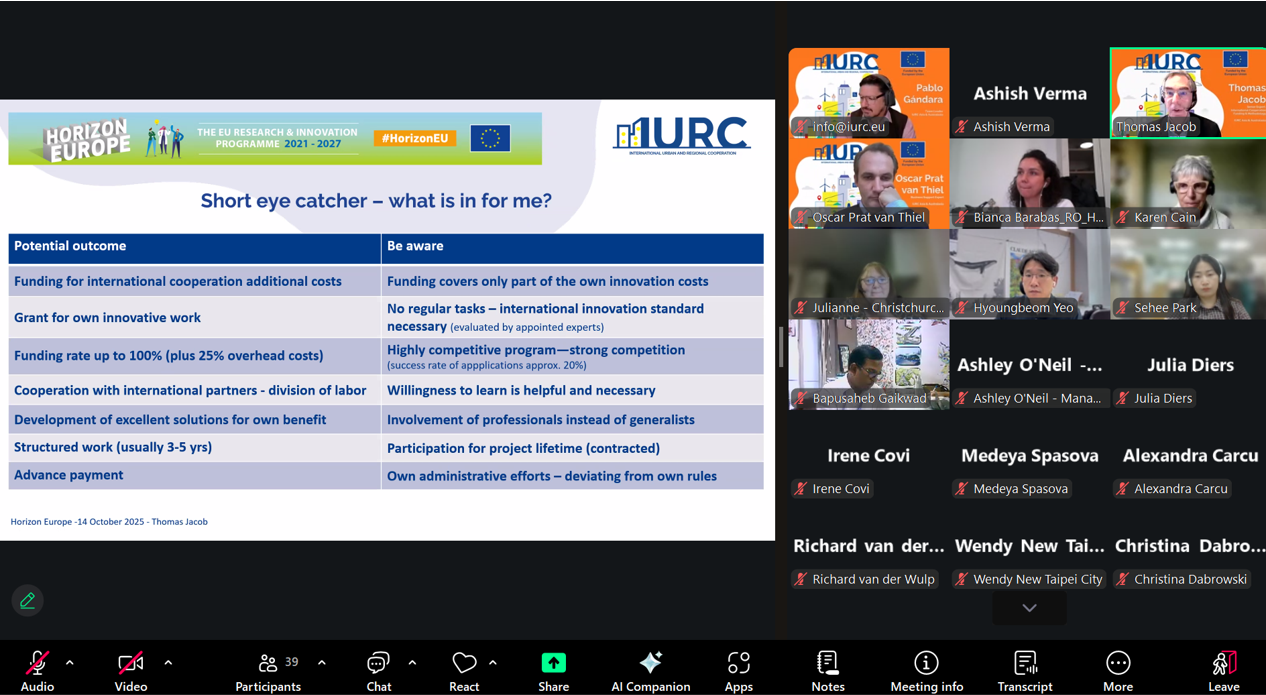Image resolution: width=1266 pixels, height=695 pixels.
Task: Open the Transcript panel
Action: point(1024,670)
